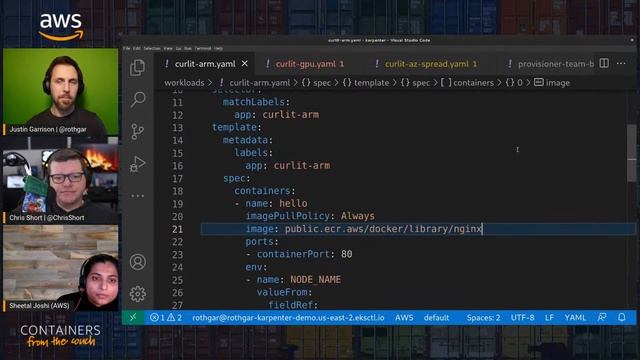This screenshot has width=640, height=360.
Task: Click 'fieldRef' on line 27
Action: click(x=290, y=304)
